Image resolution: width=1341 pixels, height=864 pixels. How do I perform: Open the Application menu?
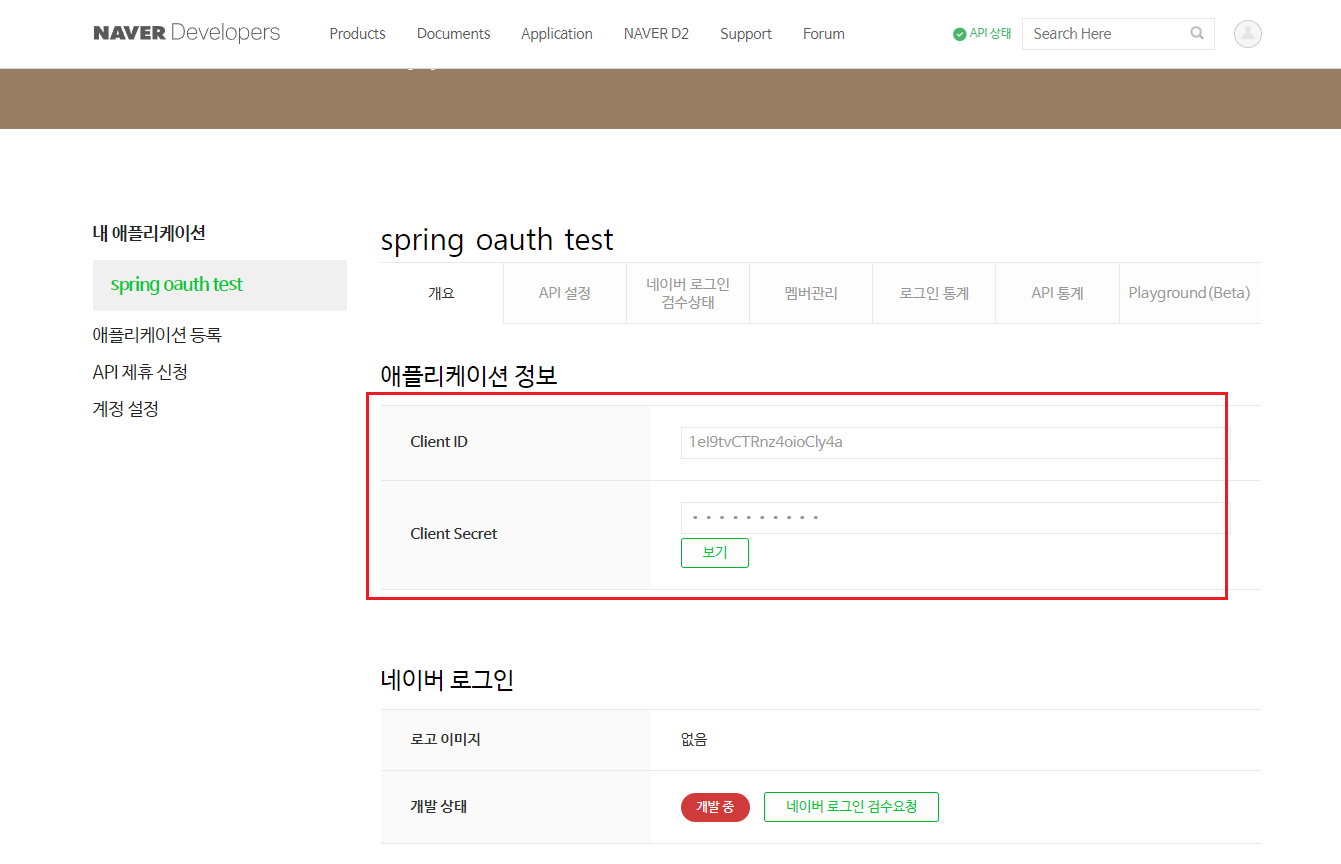(x=557, y=34)
